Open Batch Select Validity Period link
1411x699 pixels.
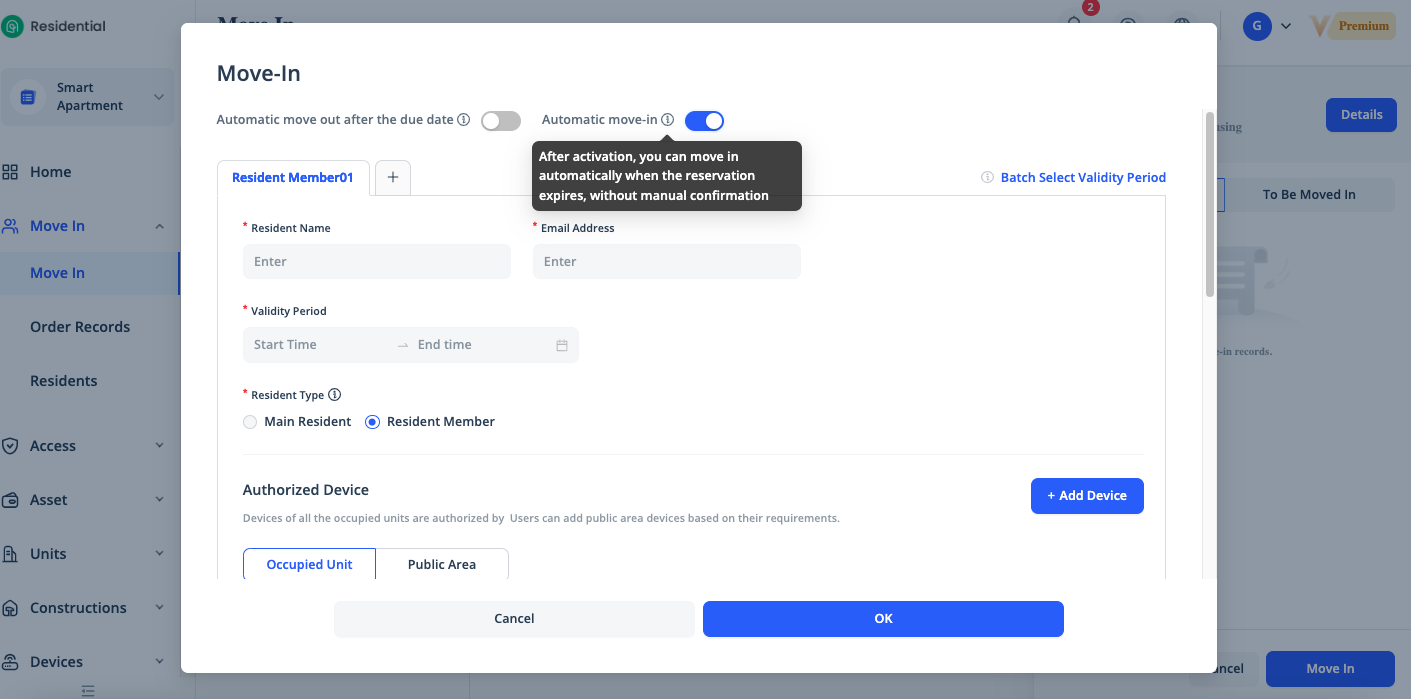tap(1083, 177)
